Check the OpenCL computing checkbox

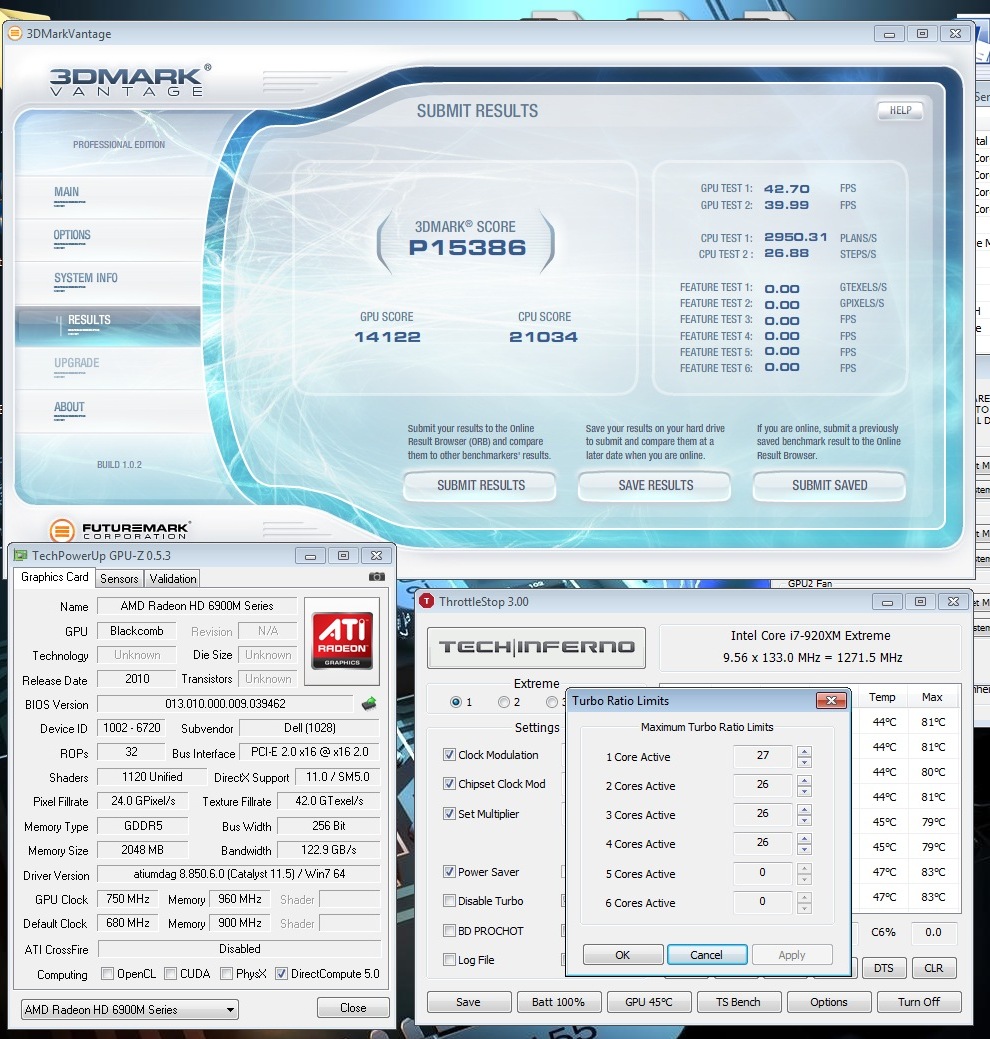pos(107,973)
